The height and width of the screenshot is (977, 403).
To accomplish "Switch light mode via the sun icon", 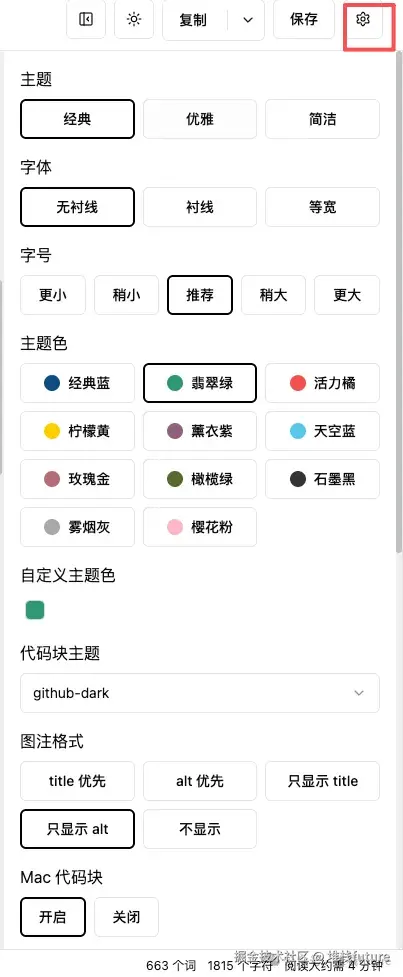I will click(x=134, y=20).
